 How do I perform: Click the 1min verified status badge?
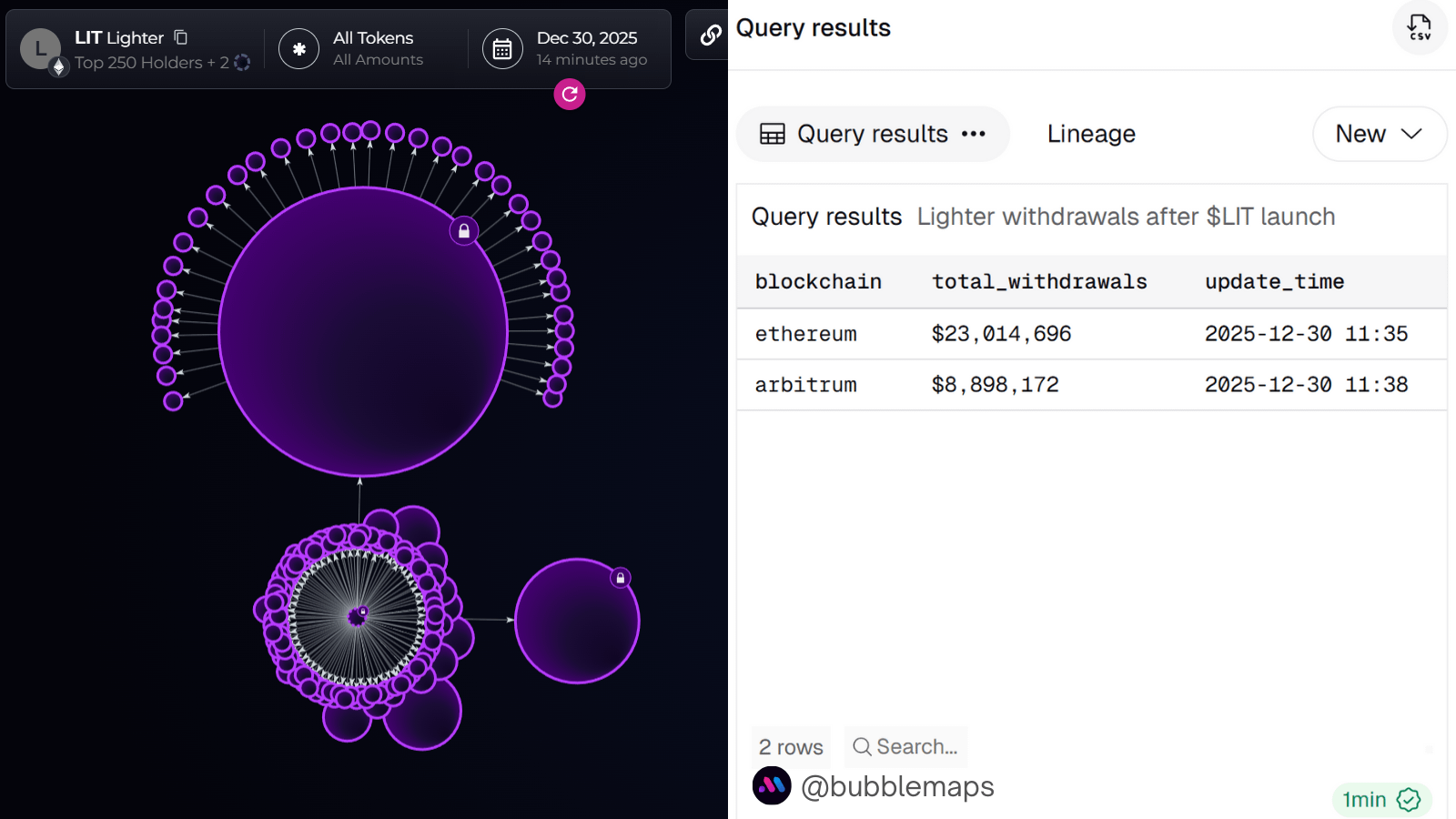point(1380,799)
